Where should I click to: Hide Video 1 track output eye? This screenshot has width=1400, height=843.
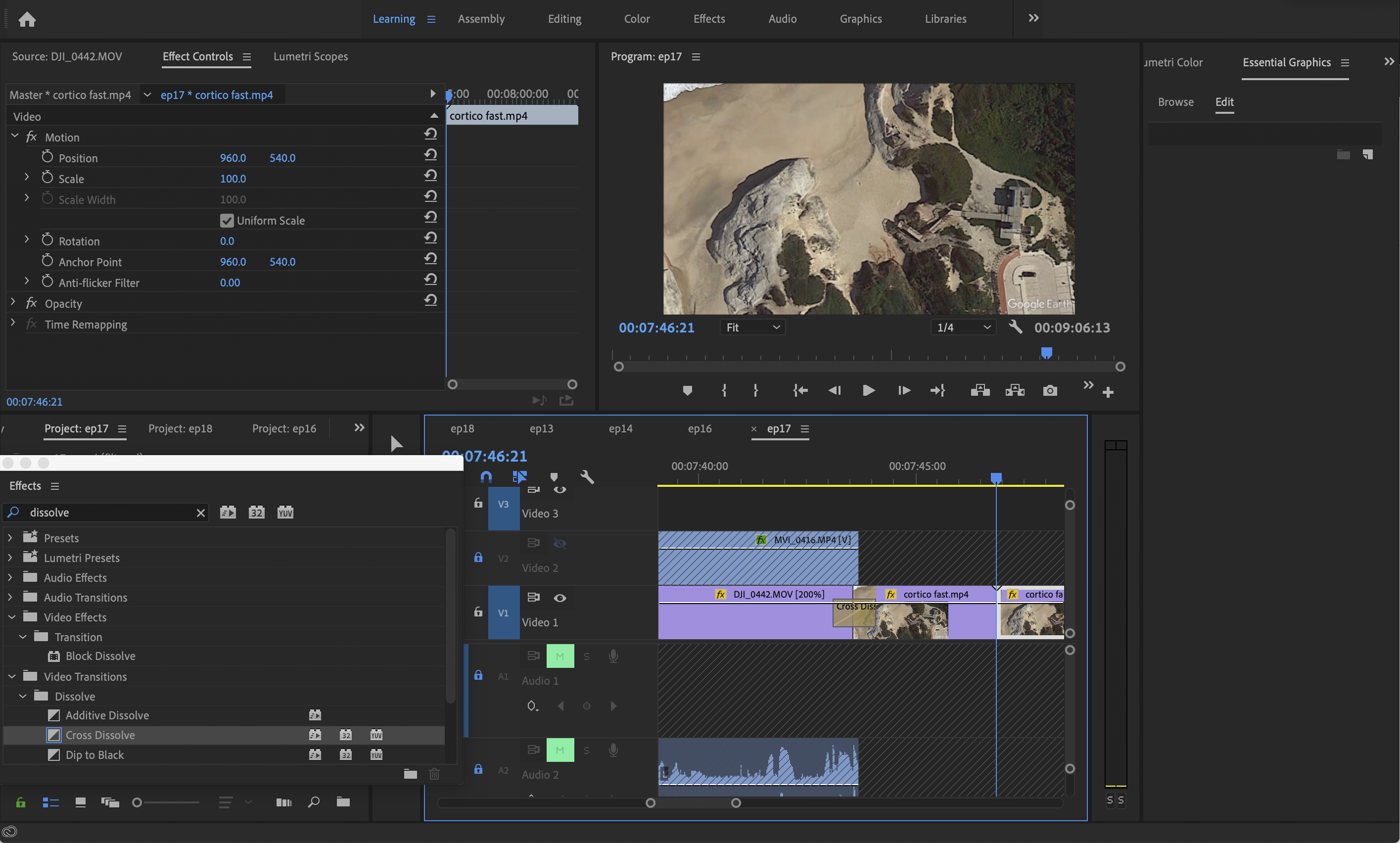[x=560, y=598]
